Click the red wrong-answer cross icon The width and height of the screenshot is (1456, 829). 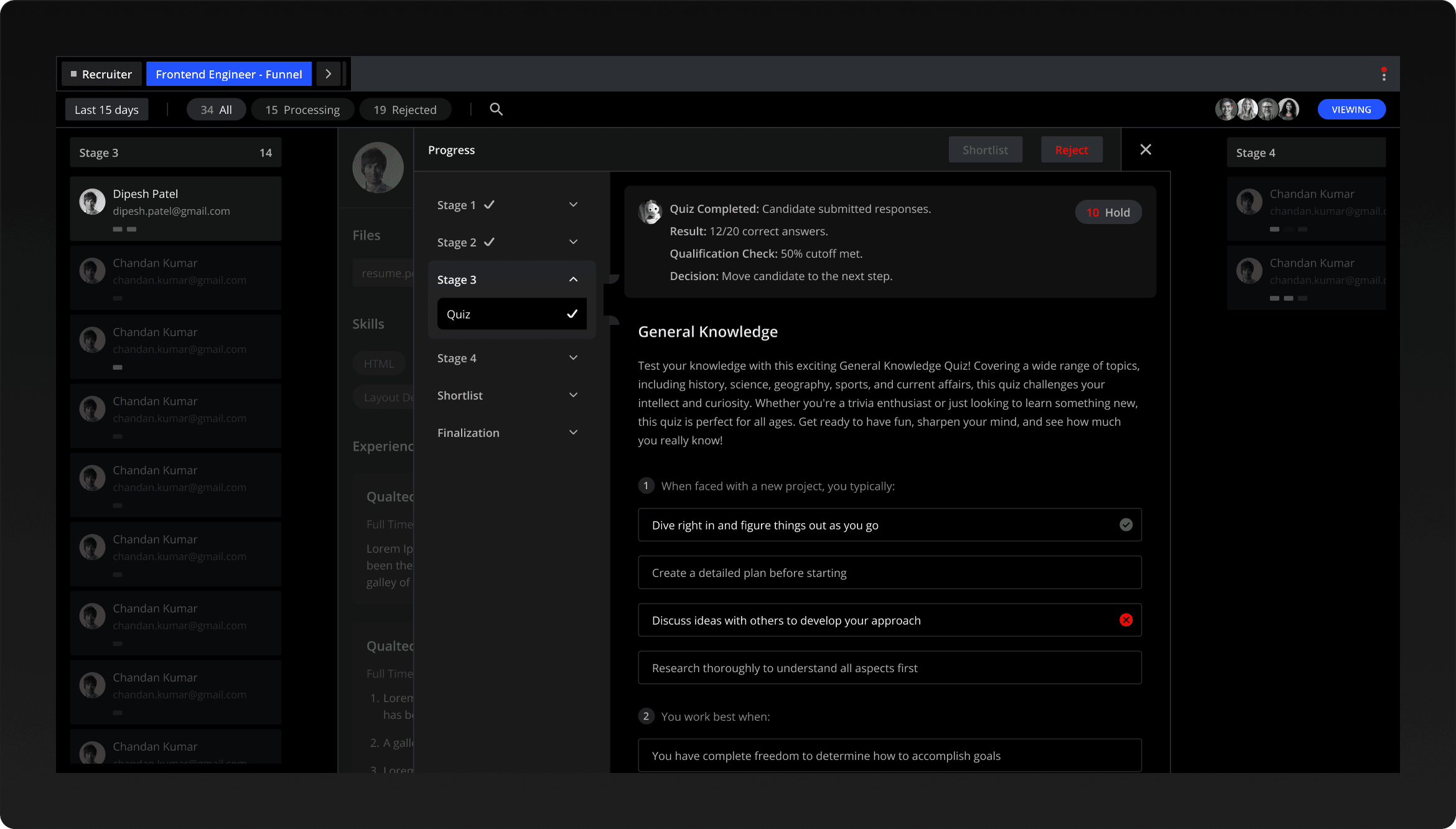coord(1126,620)
